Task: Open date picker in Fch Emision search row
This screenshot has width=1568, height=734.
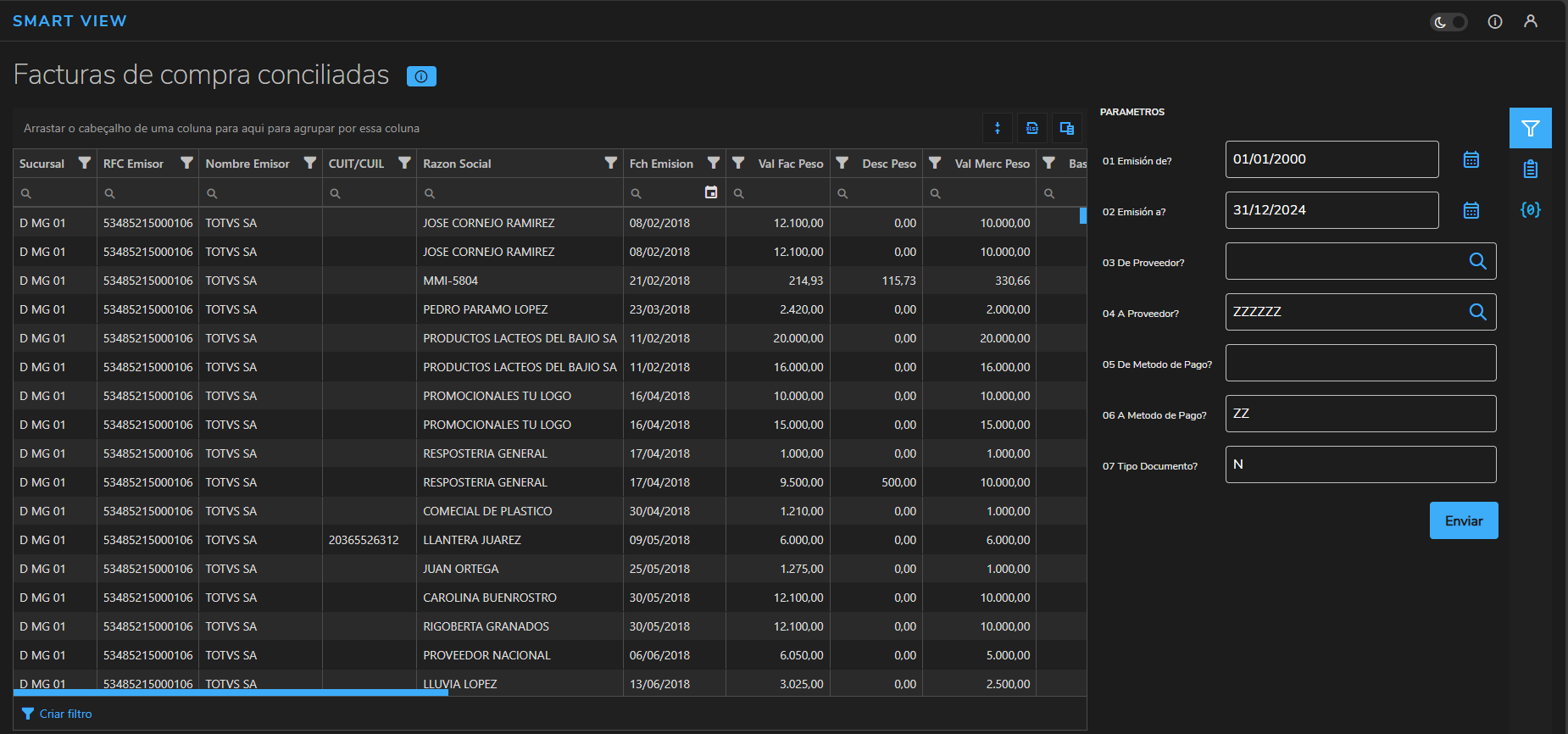Action: click(711, 192)
